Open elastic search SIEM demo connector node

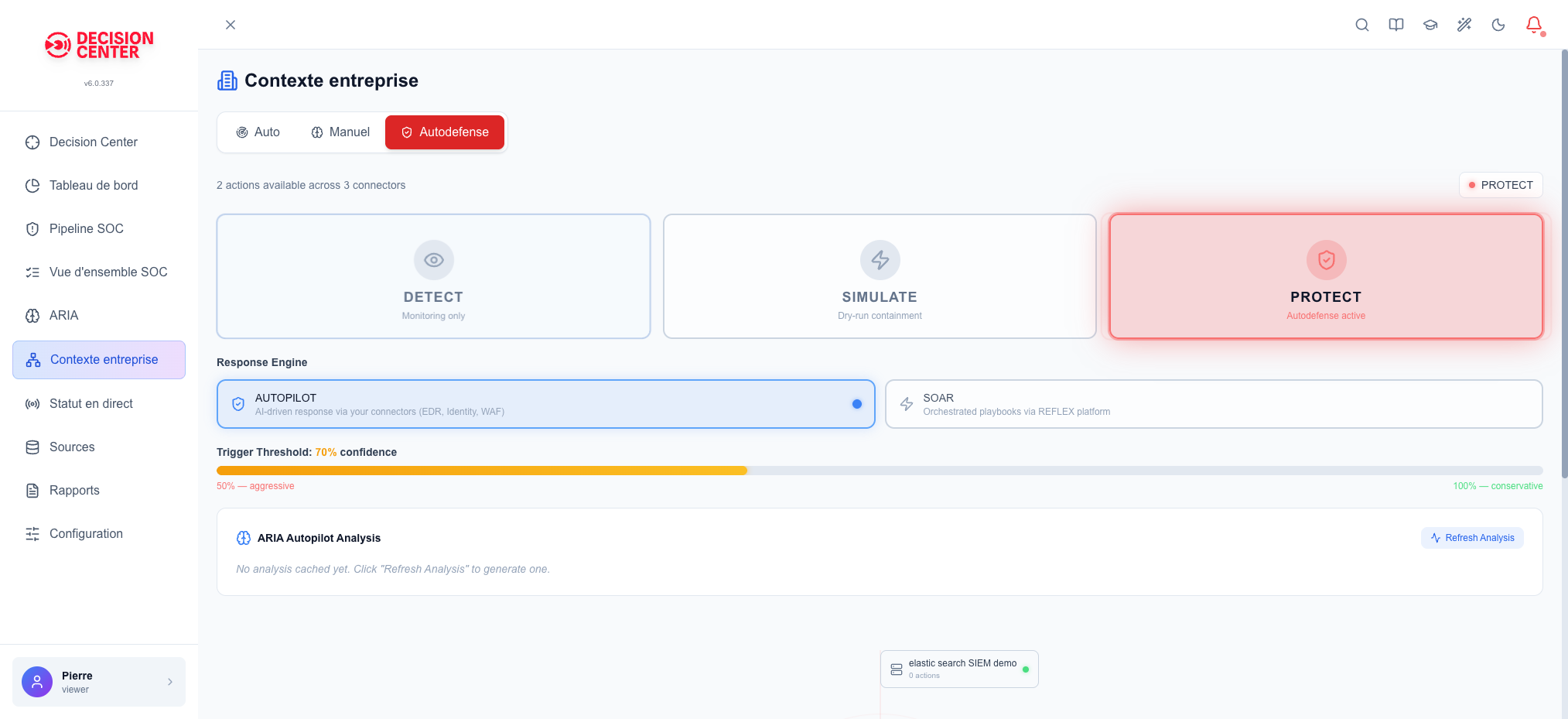[x=959, y=669]
